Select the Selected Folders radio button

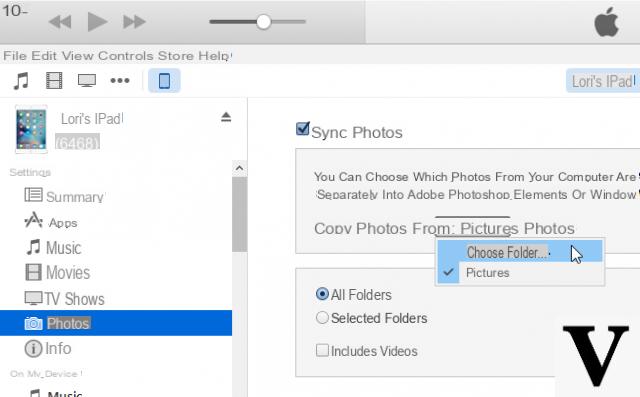coord(322,318)
